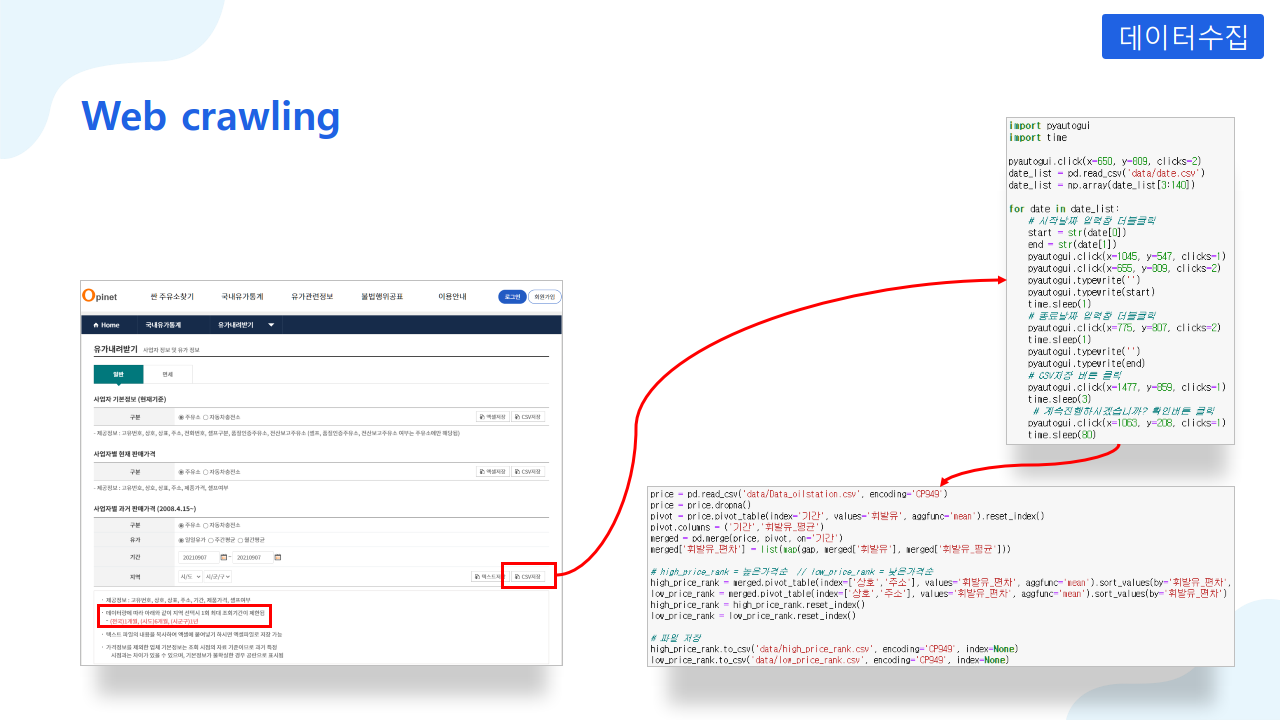1280x720 pixels.
Task: Select the 주간평균 radio option
Action: 211,540
